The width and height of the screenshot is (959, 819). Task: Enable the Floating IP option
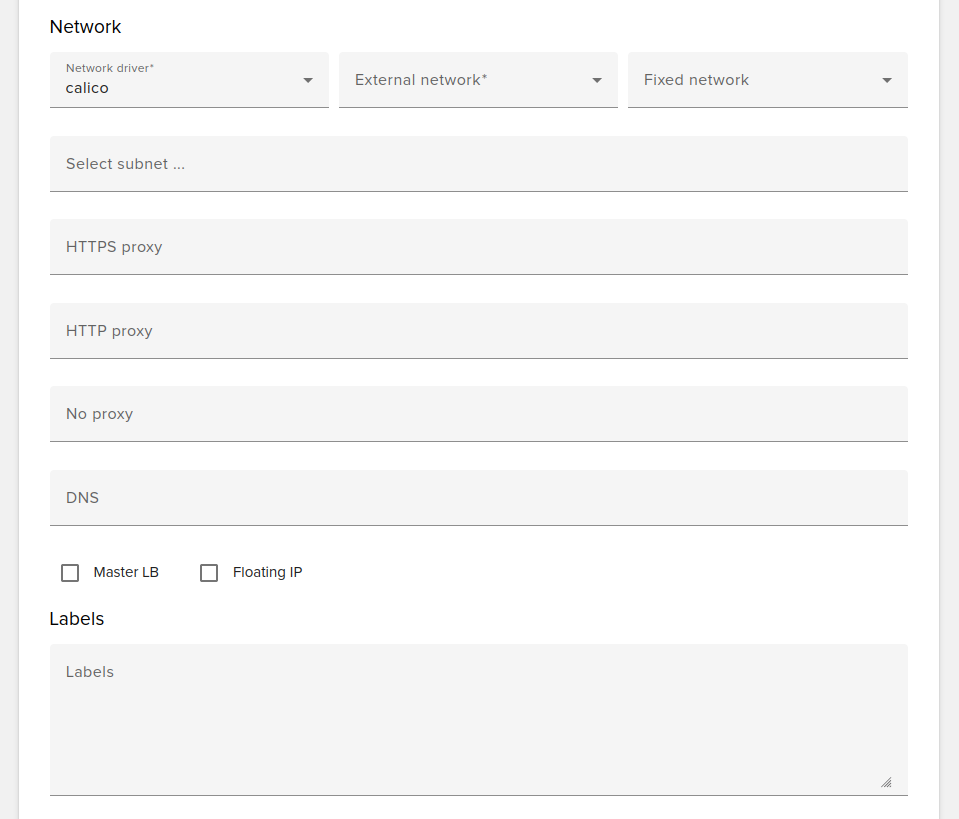[209, 572]
